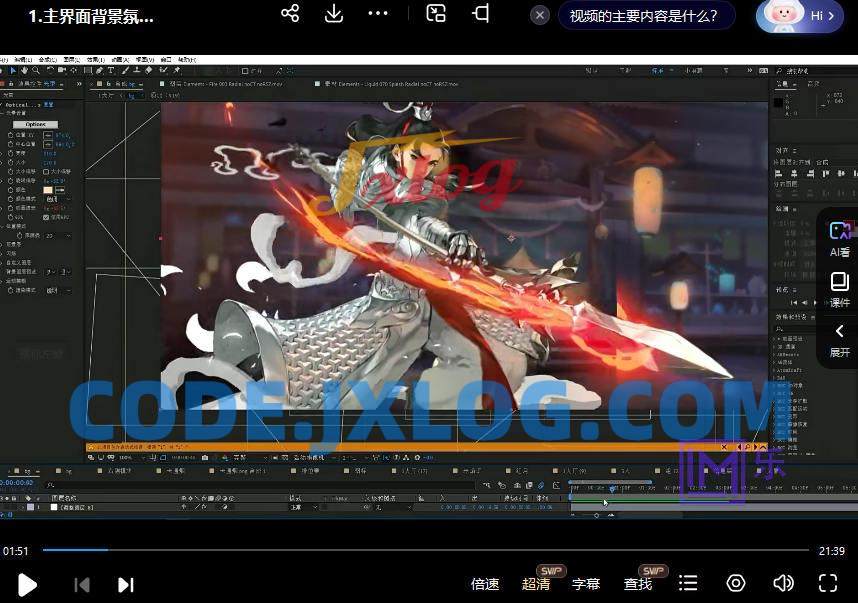Open the 课件 courseware panel
The height and width of the screenshot is (603, 858).
pos(840,290)
